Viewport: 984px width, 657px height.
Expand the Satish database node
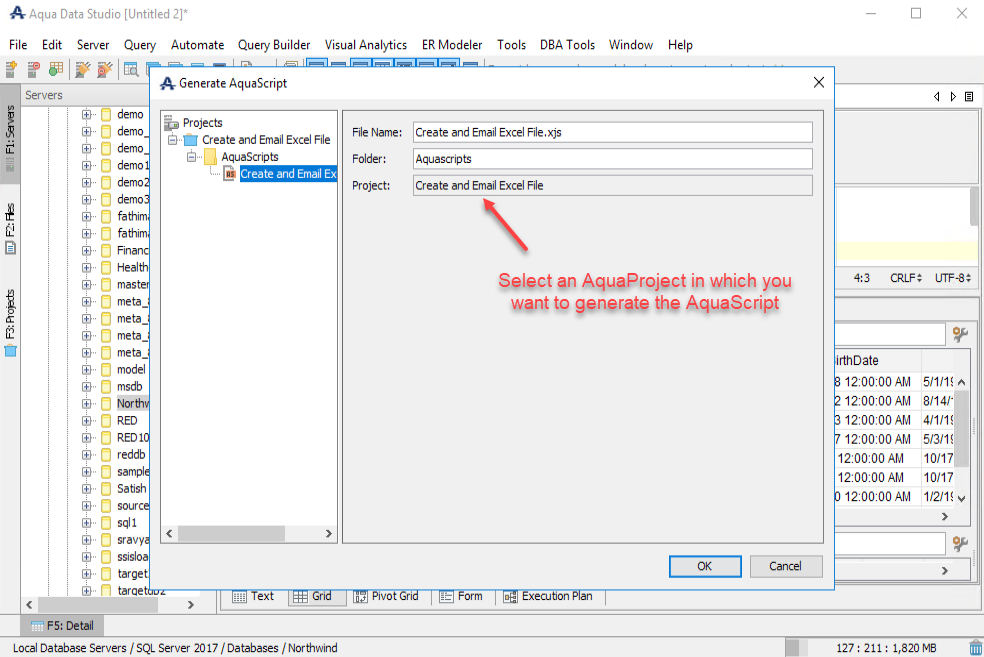click(87, 489)
